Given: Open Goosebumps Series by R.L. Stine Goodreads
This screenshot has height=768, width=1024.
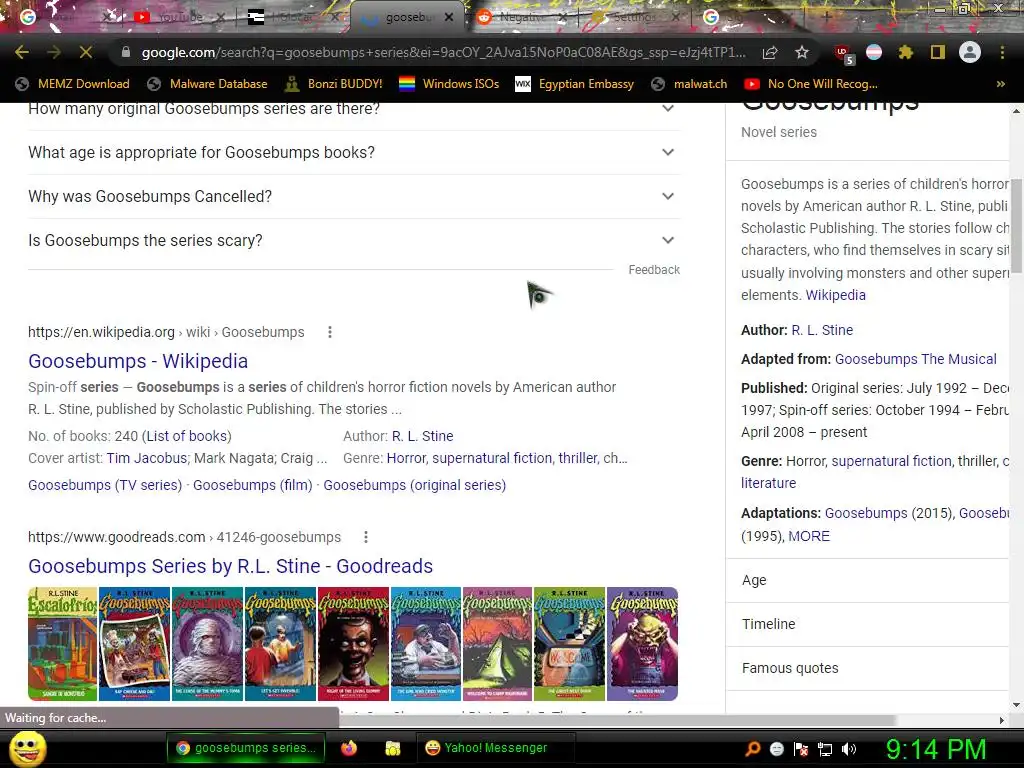Looking at the screenshot, I should tap(231, 566).
